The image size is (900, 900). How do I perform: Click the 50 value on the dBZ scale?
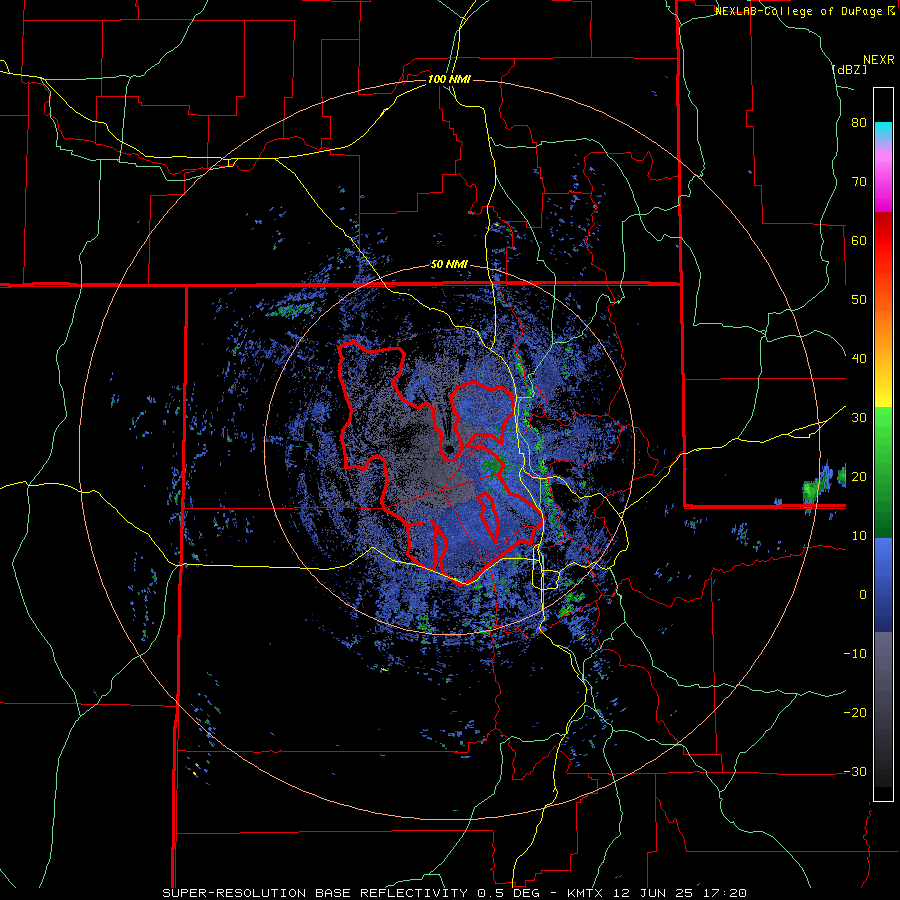point(859,300)
